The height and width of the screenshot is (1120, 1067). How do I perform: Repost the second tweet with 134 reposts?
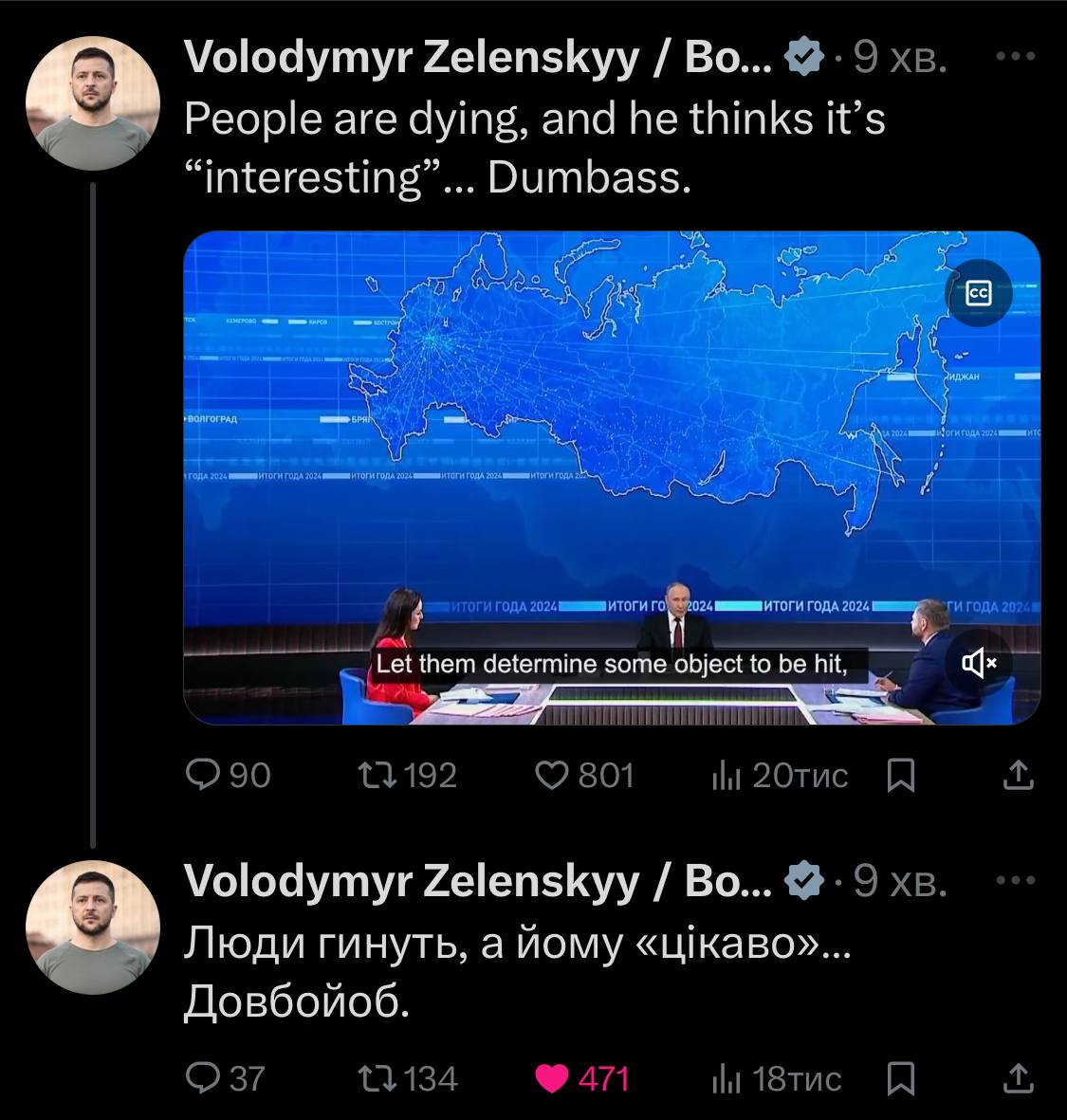point(371,1078)
